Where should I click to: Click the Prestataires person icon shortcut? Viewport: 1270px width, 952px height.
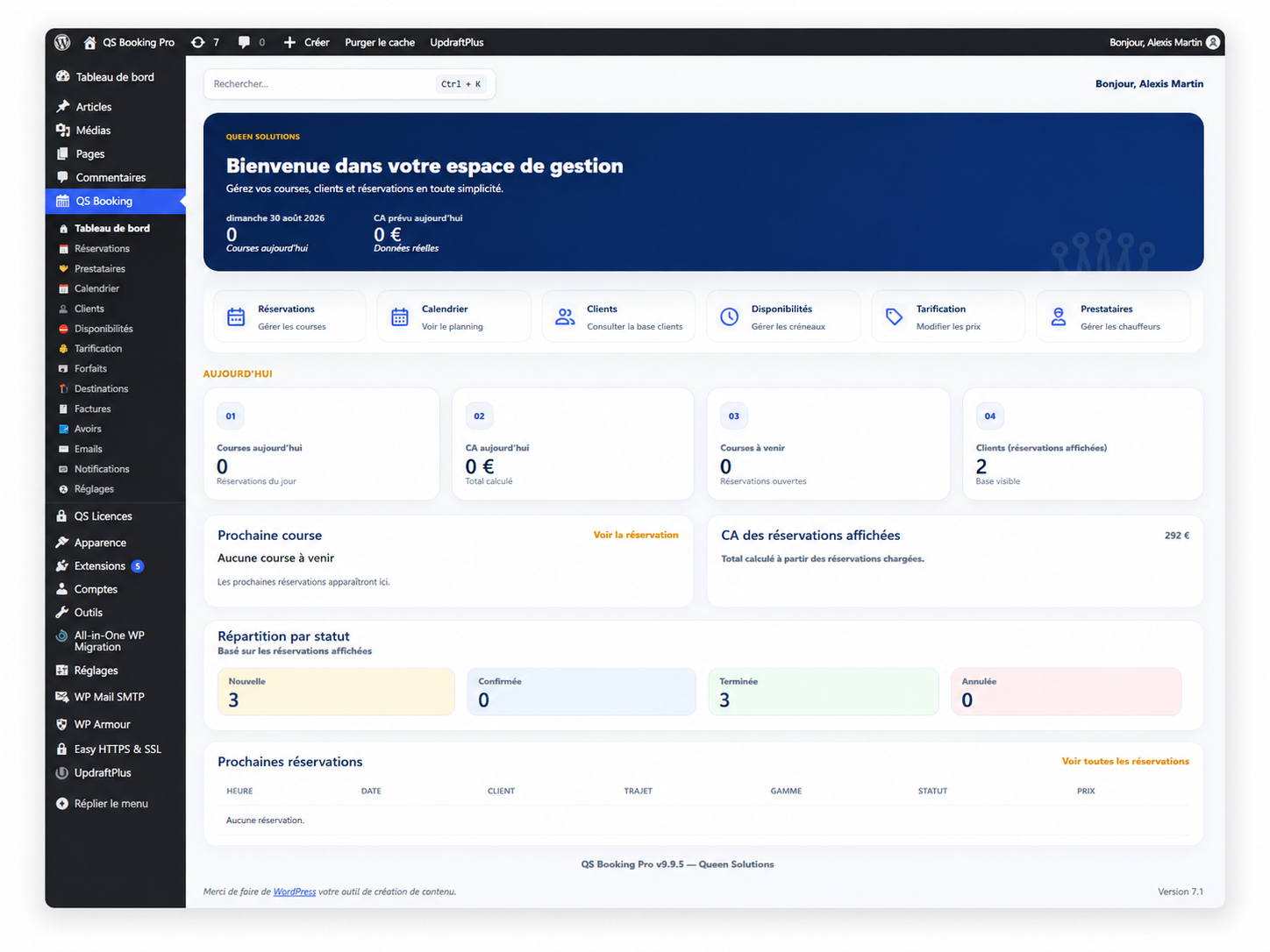click(x=1059, y=317)
